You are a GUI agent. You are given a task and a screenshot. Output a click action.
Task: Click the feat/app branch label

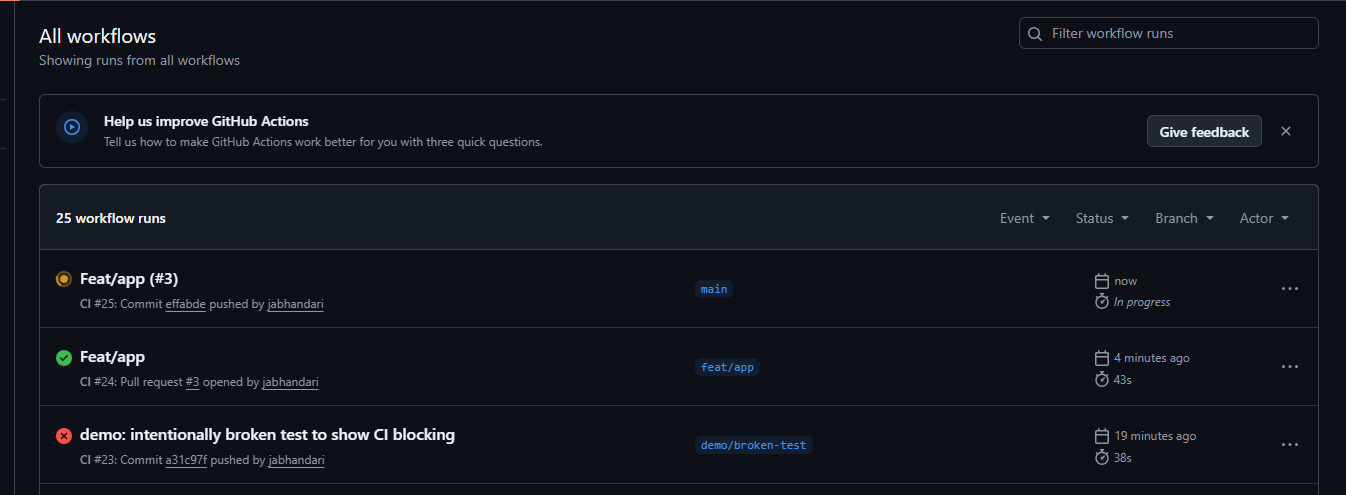point(727,367)
